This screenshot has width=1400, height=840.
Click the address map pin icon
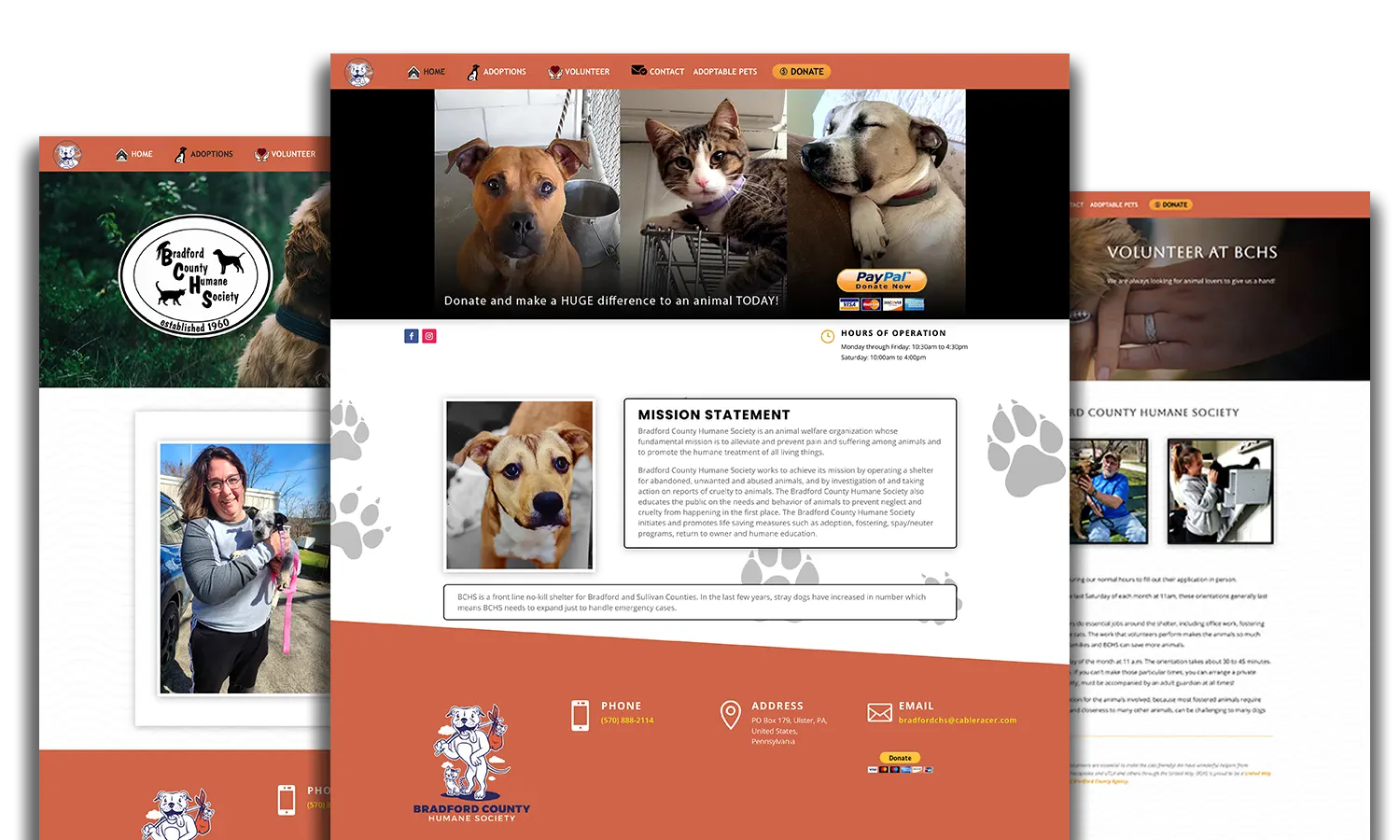click(731, 715)
